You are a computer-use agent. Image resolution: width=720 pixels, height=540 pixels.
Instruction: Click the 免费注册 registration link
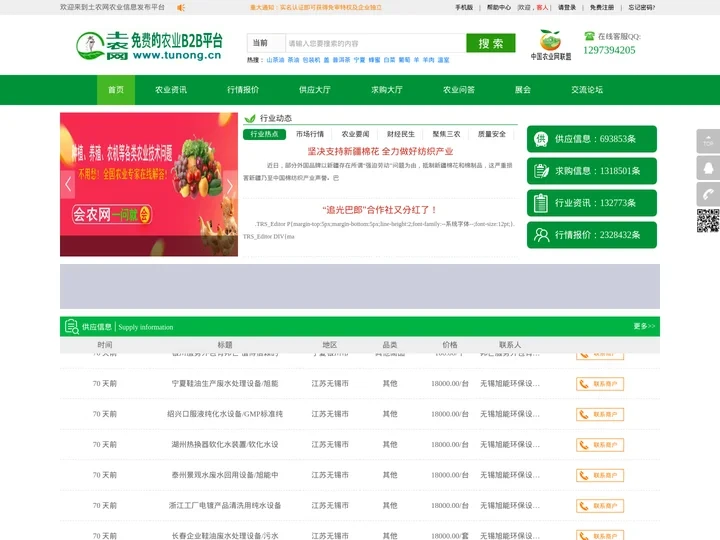point(602,7)
